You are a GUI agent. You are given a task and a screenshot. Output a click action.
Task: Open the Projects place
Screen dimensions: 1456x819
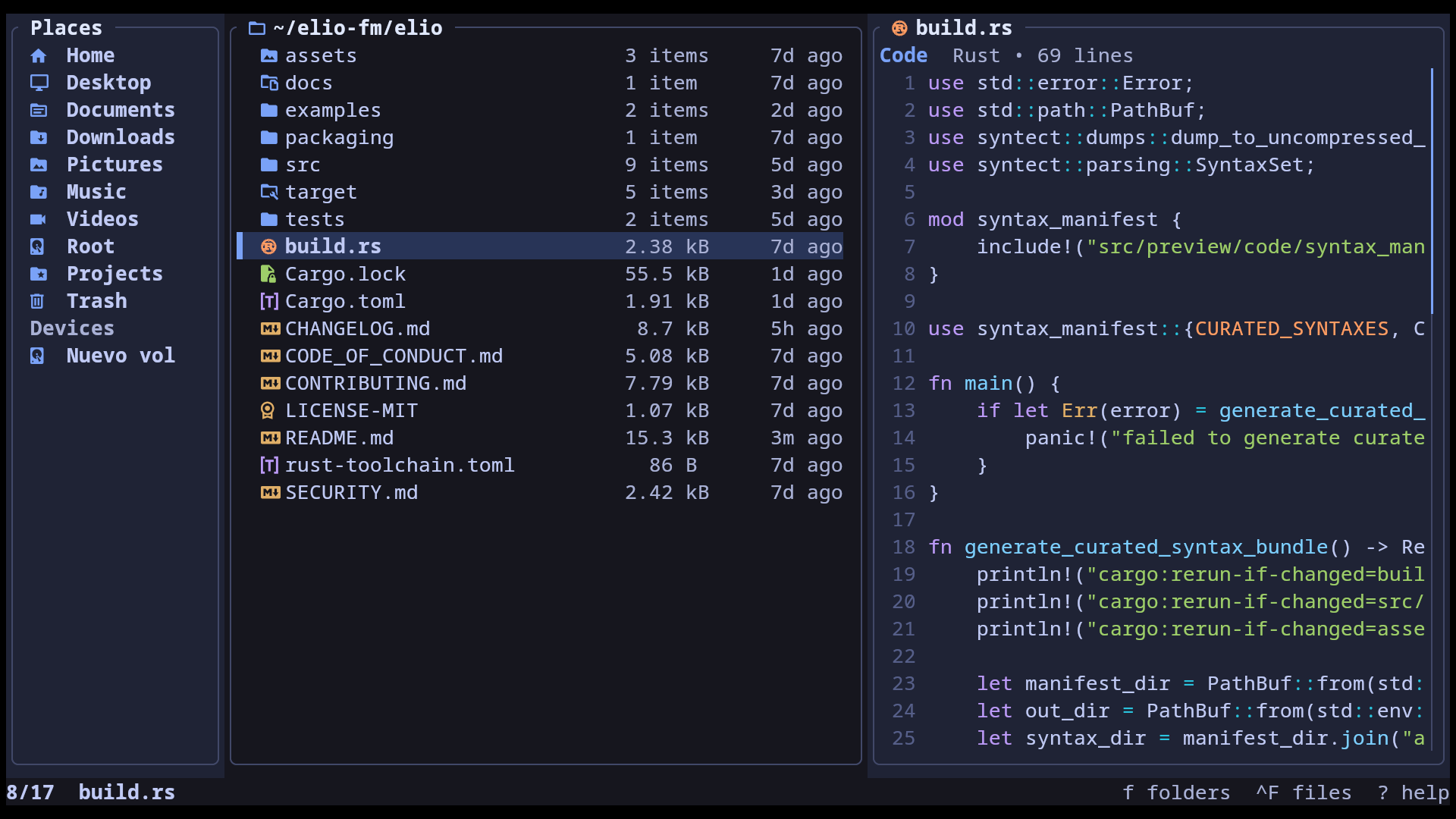[x=115, y=275]
